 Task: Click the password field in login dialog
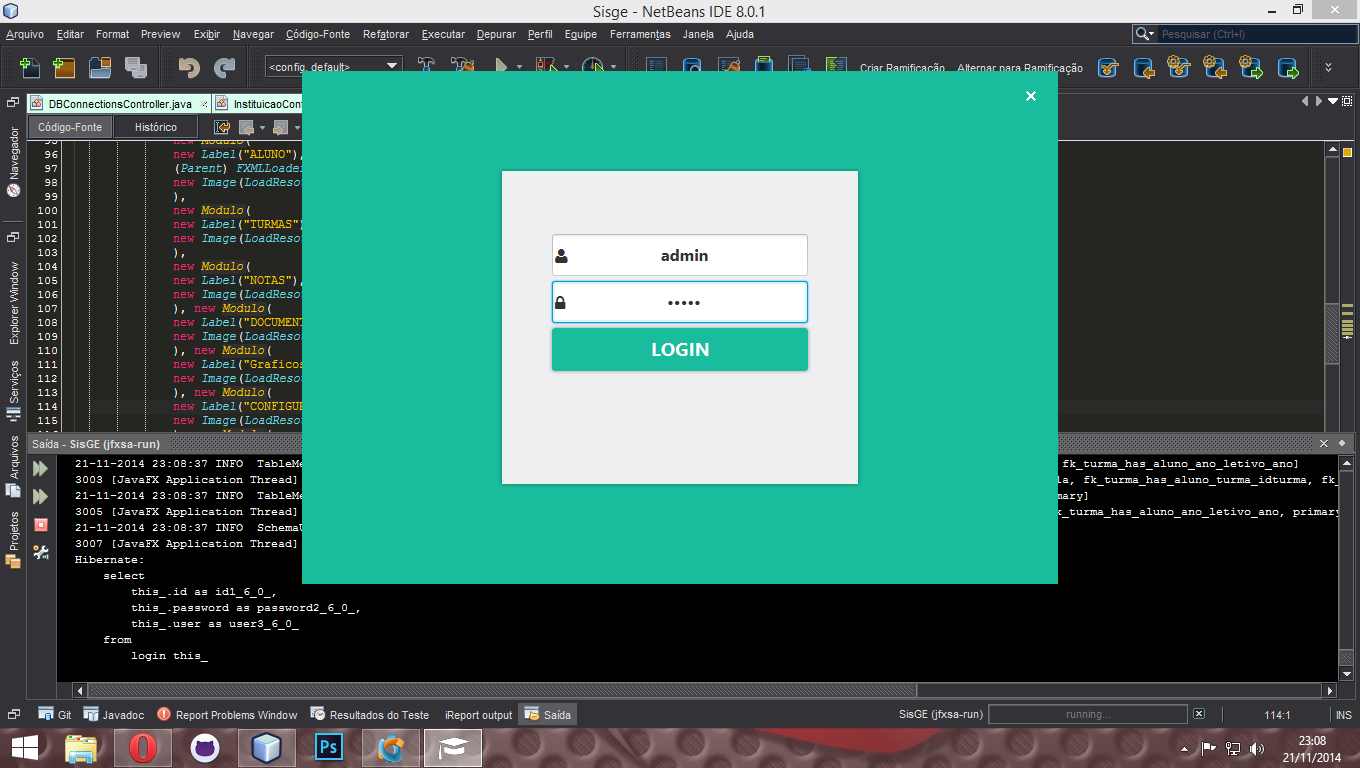[680, 302]
